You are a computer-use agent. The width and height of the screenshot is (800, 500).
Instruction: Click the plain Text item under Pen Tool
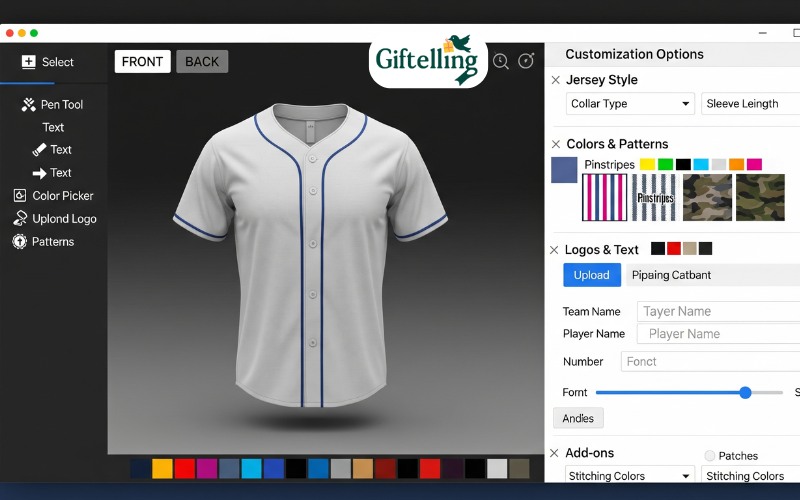pyautogui.click(x=53, y=127)
